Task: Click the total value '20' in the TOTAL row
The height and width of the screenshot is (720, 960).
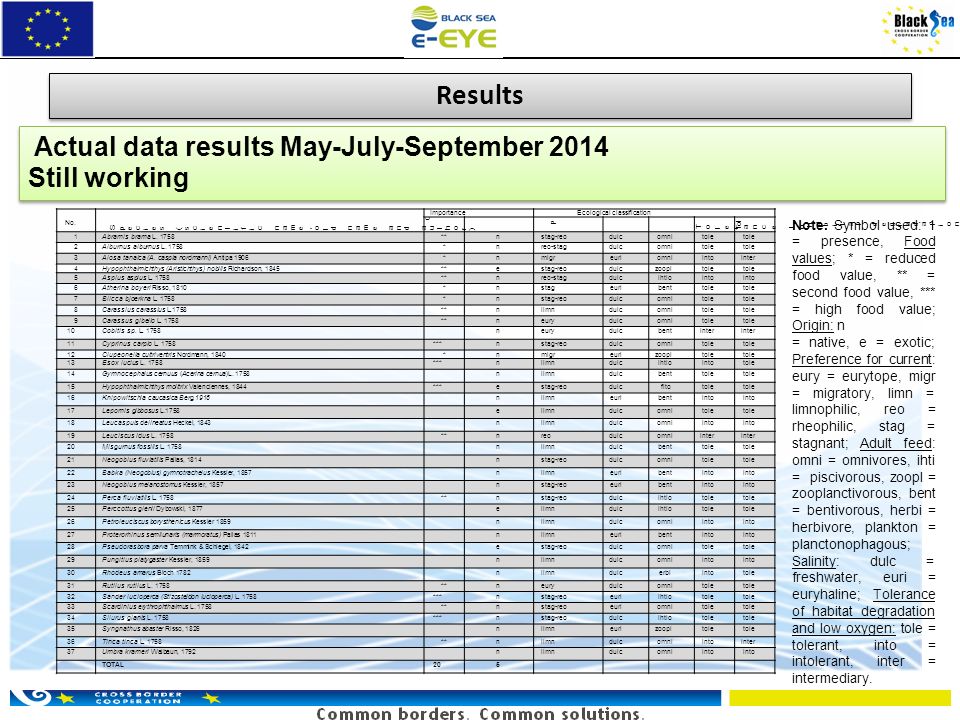Action: pos(437,665)
